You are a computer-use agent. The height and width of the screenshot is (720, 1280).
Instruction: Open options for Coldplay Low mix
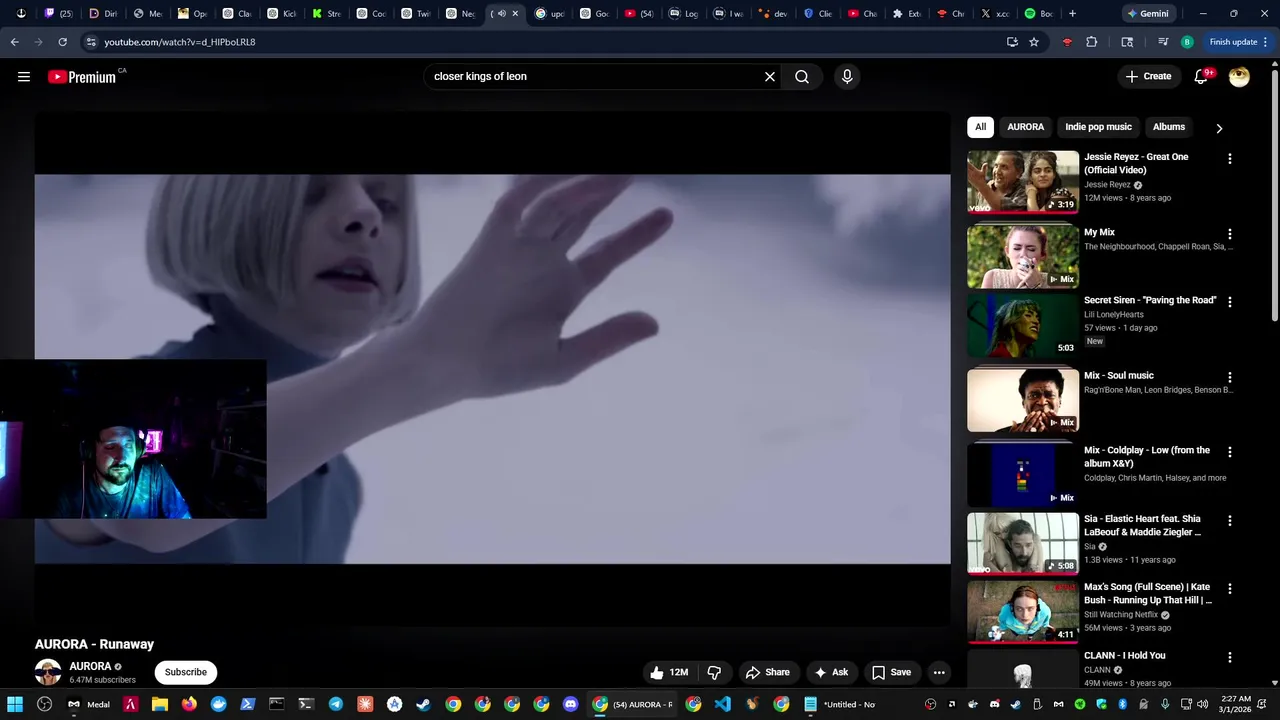pyautogui.click(x=1230, y=452)
